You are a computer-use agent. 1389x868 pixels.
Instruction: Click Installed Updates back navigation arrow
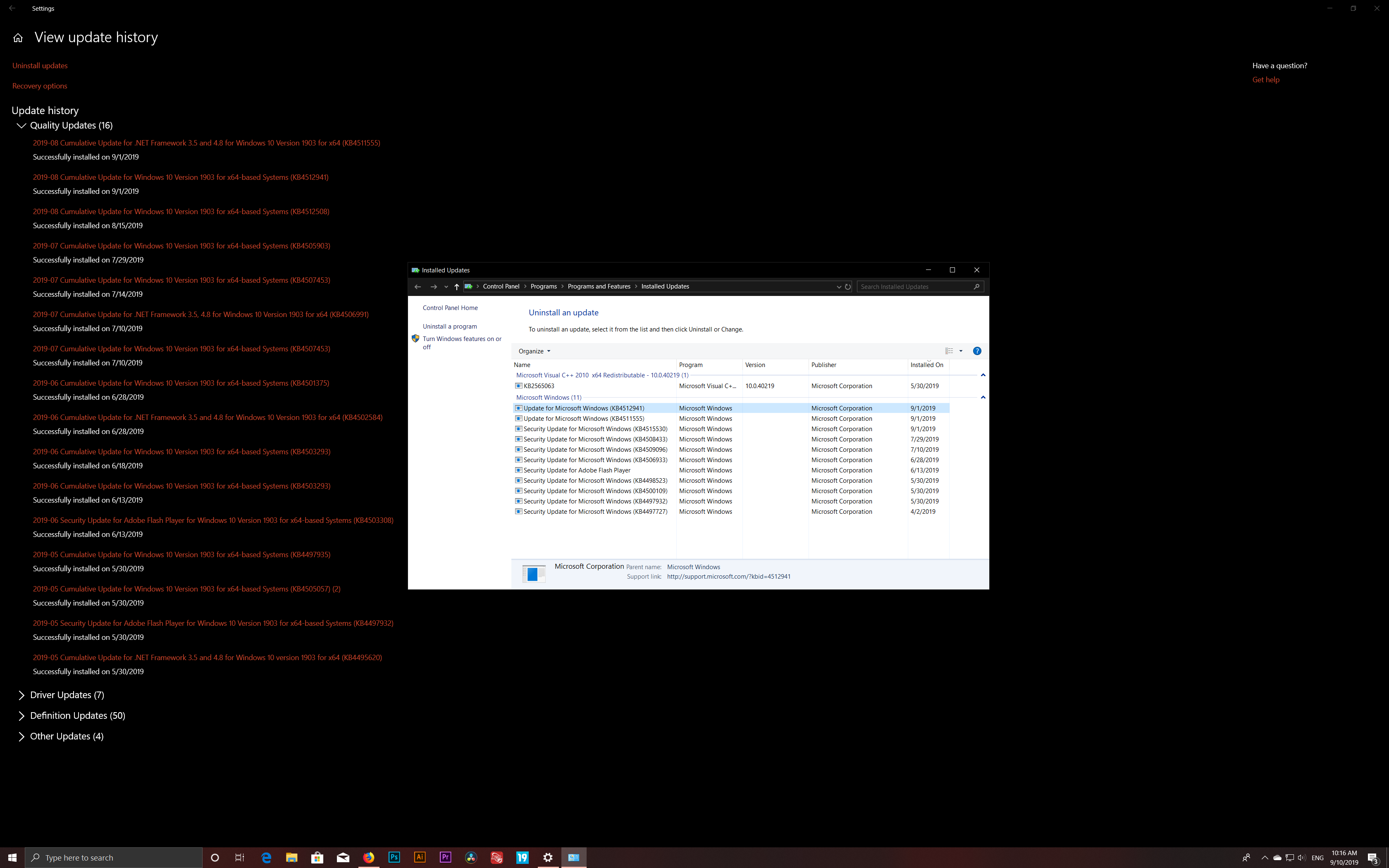[418, 286]
